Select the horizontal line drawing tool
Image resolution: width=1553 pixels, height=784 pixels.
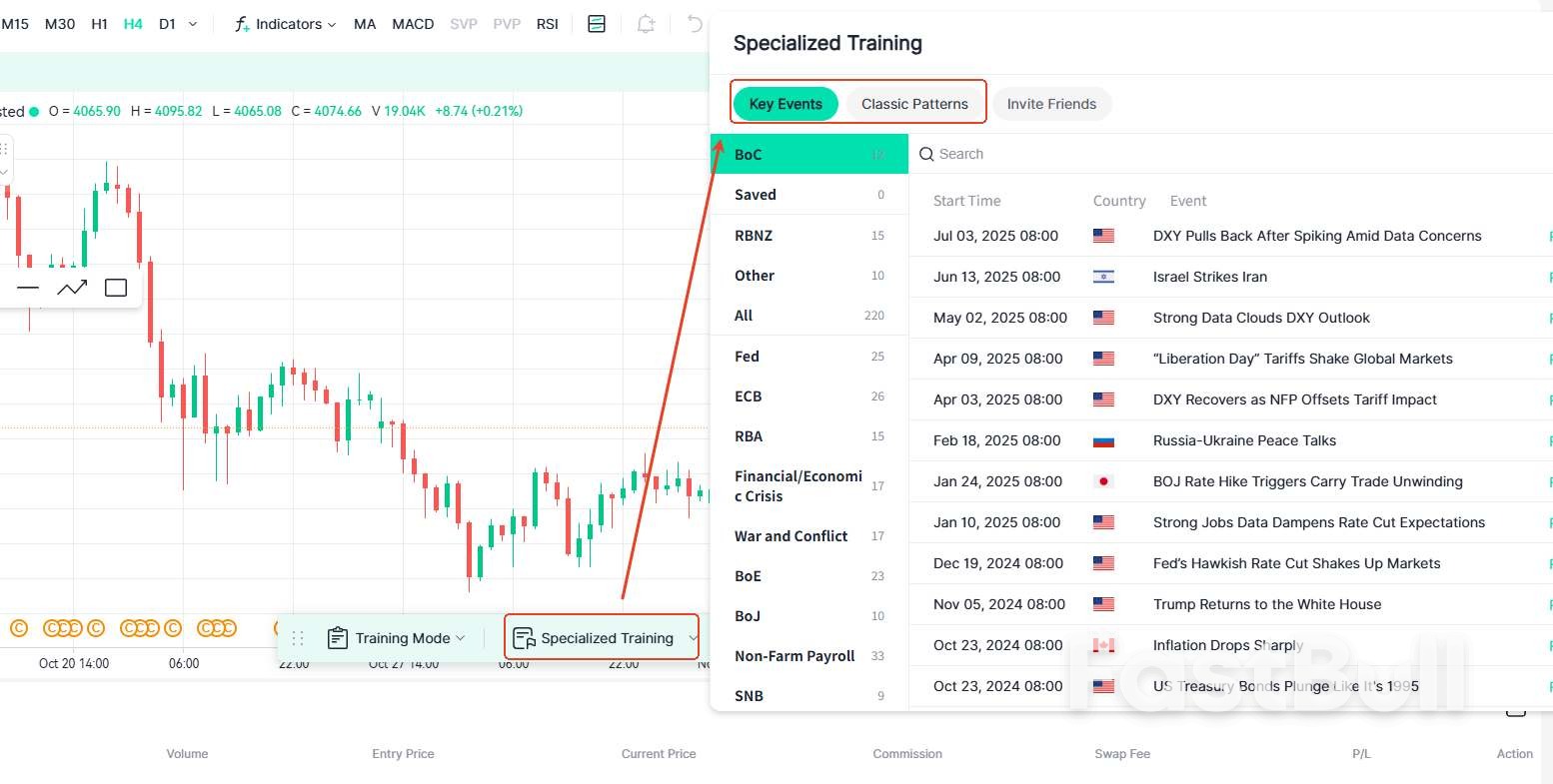click(x=28, y=287)
